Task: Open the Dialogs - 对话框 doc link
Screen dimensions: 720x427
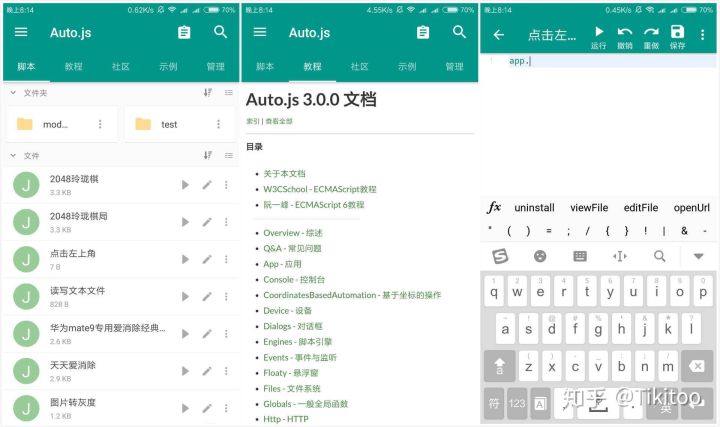Action: pos(293,326)
